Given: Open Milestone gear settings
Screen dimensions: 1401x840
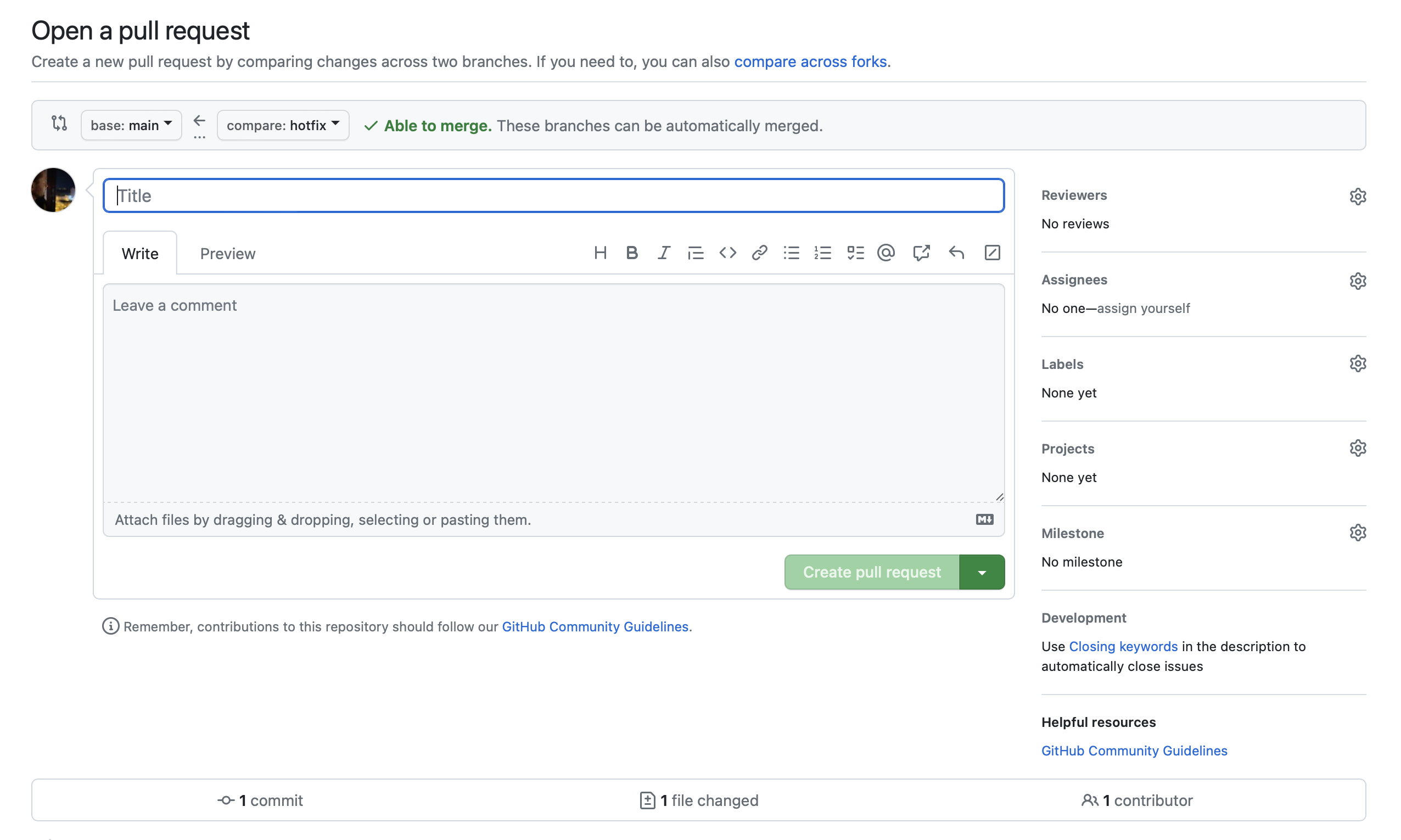Looking at the screenshot, I should 1358,533.
